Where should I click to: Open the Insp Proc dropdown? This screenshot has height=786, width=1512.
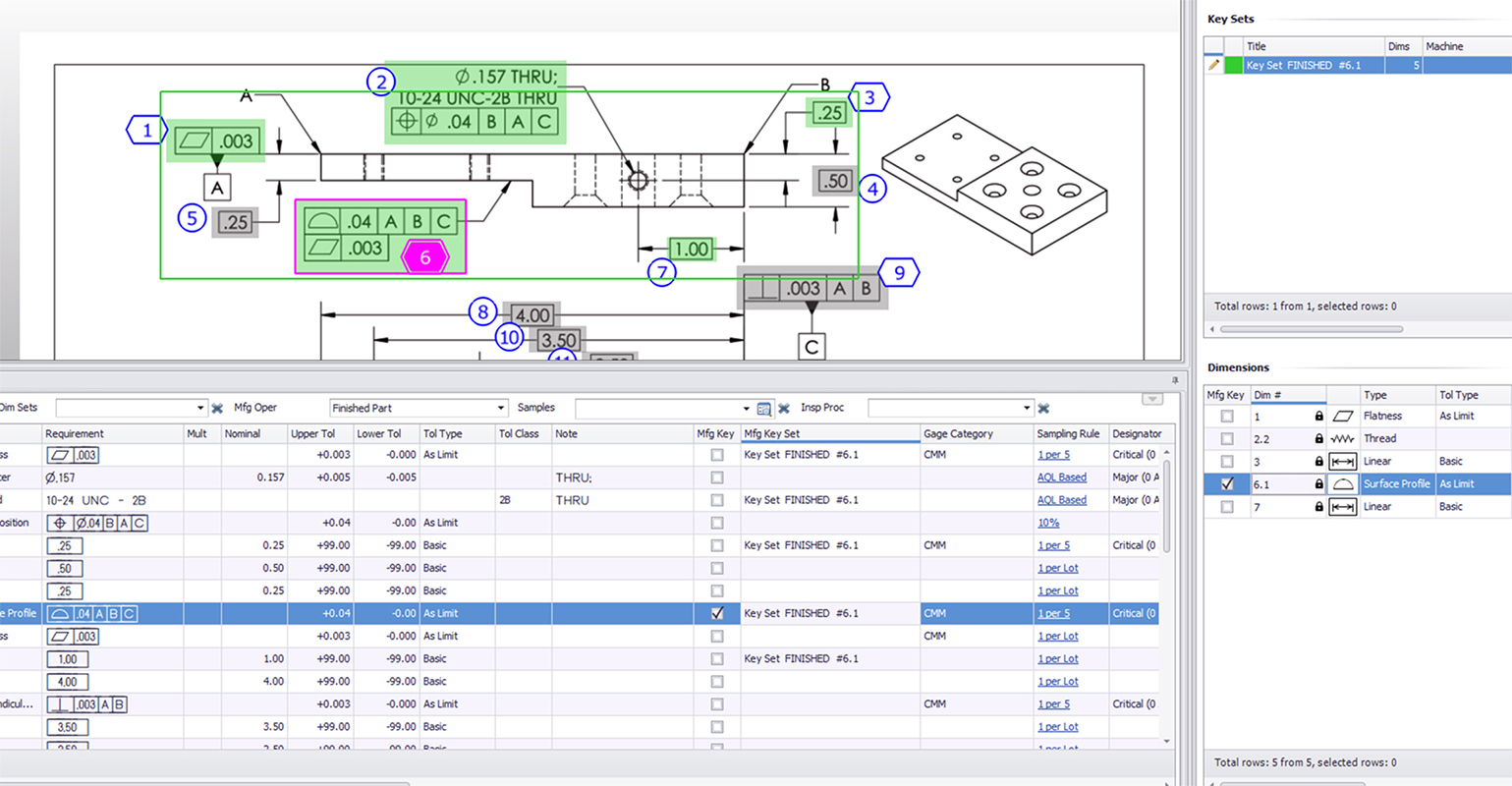[x=1027, y=408]
